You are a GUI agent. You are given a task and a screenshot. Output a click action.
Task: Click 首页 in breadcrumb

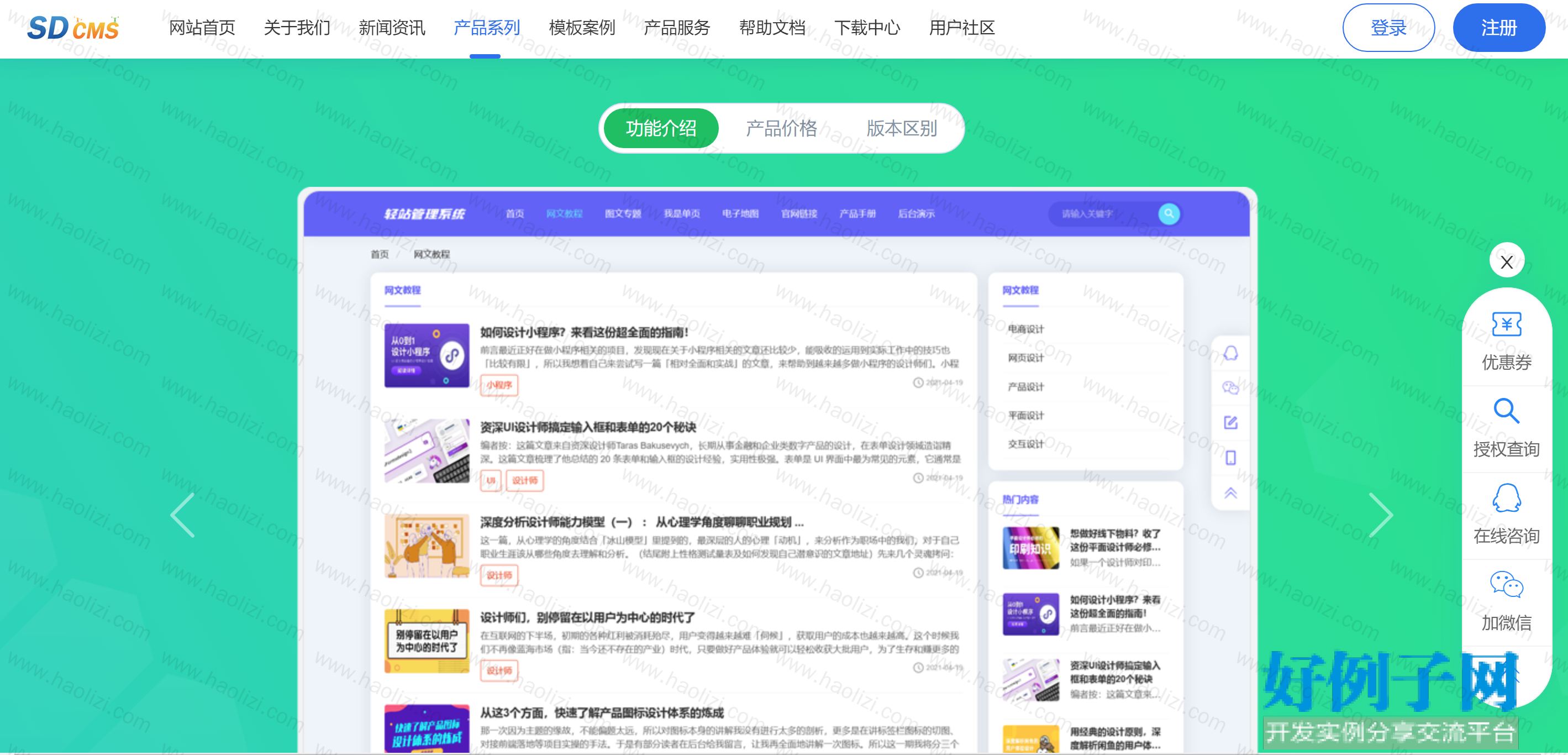tap(379, 254)
